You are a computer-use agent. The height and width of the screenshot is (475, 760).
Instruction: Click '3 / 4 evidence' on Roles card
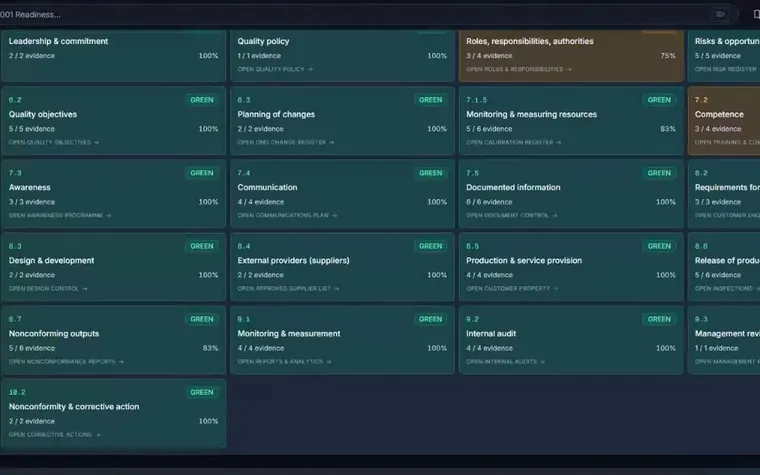coord(489,56)
